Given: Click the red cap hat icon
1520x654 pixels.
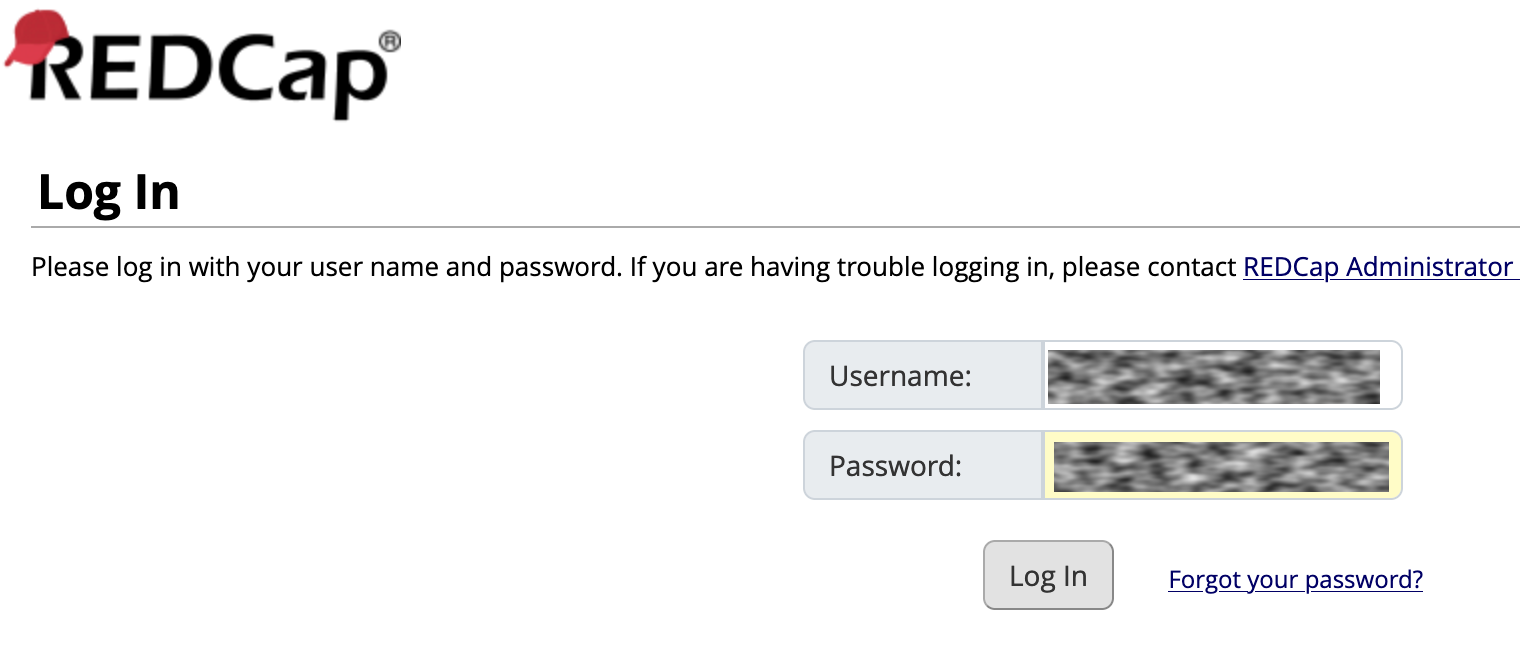Looking at the screenshot, I should tap(36, 40).
